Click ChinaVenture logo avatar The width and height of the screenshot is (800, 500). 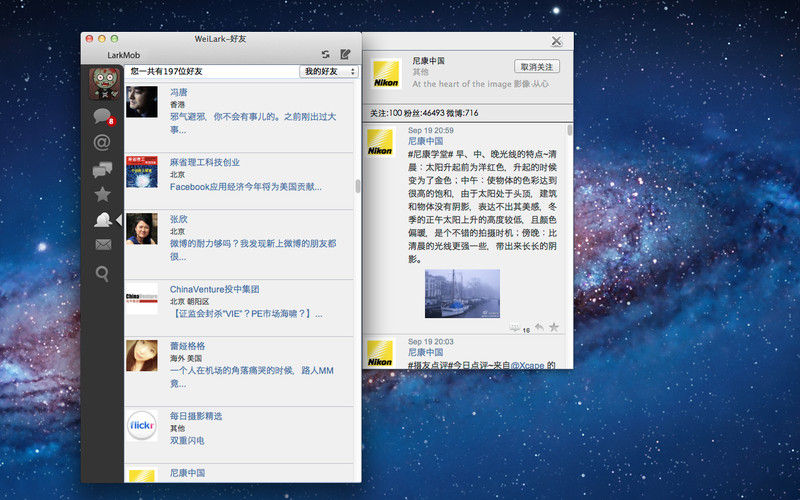coord(142,298)
